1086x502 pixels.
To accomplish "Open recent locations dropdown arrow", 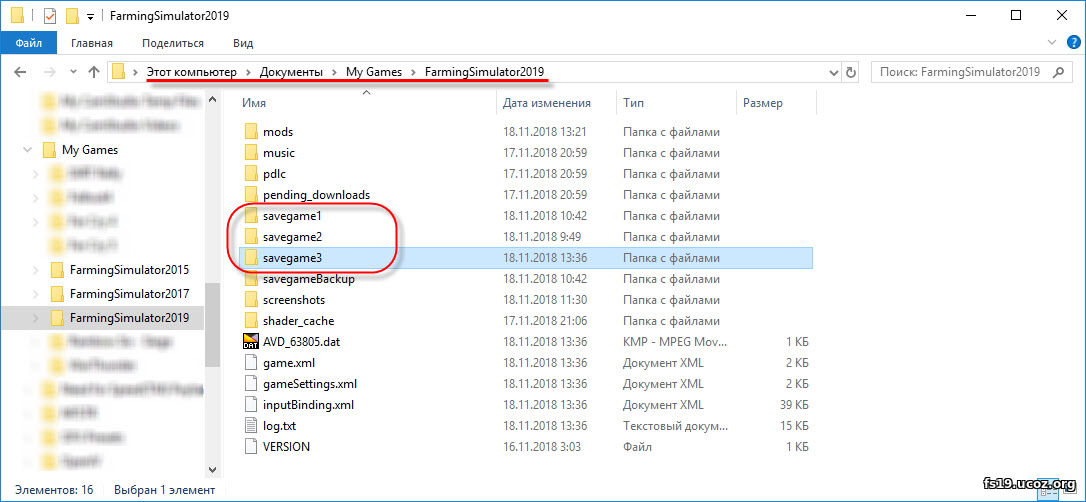I will coord(73,71).
